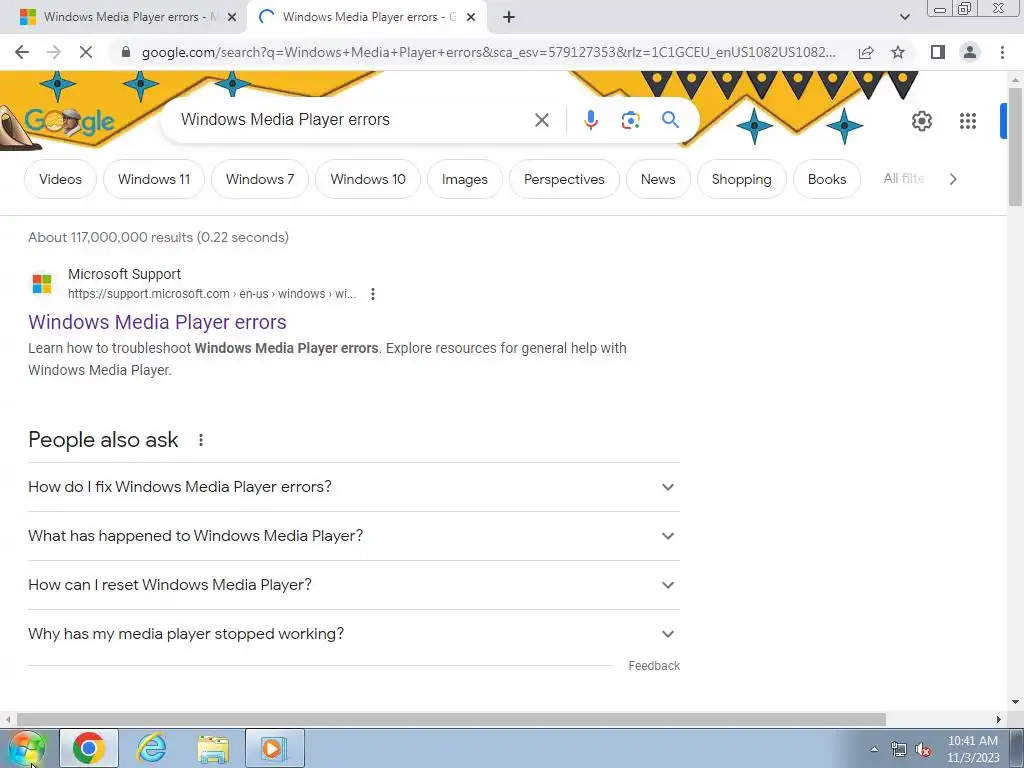1024x768 pixels.
Task: Share this page from address bar
Action: (866, 52)
